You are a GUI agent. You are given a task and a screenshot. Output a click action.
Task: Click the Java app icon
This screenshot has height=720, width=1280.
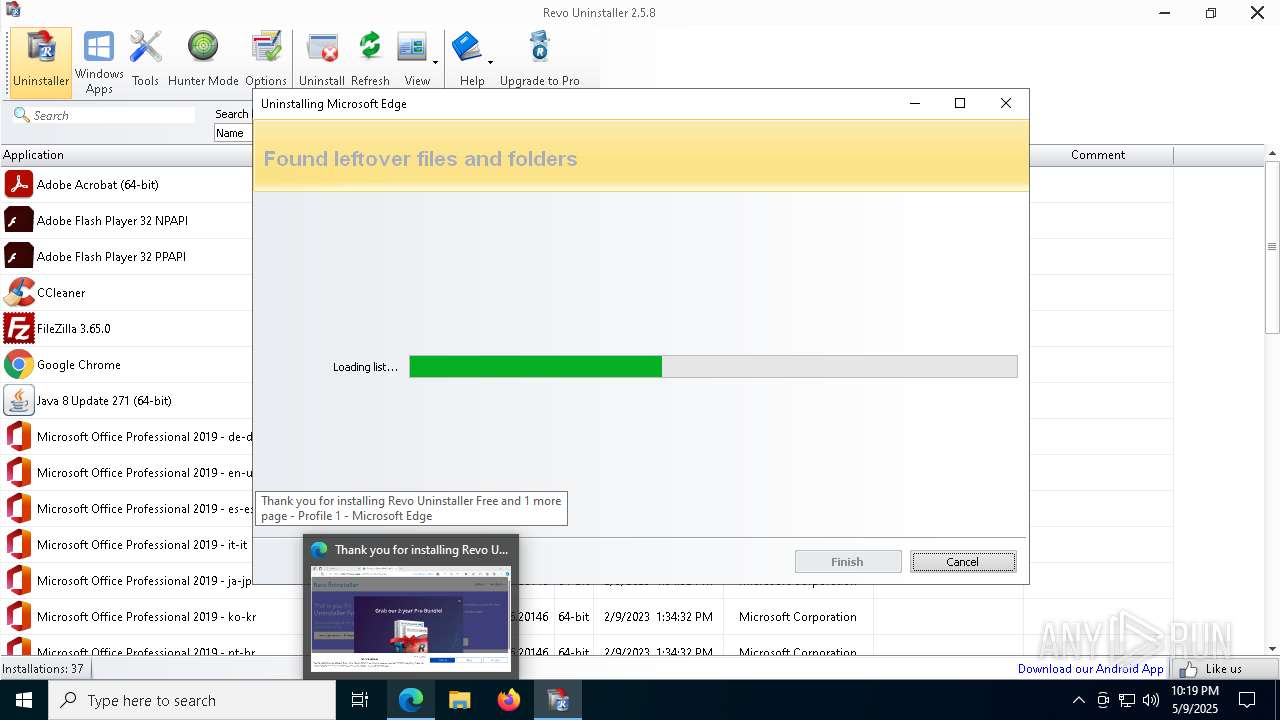(19, 401)
